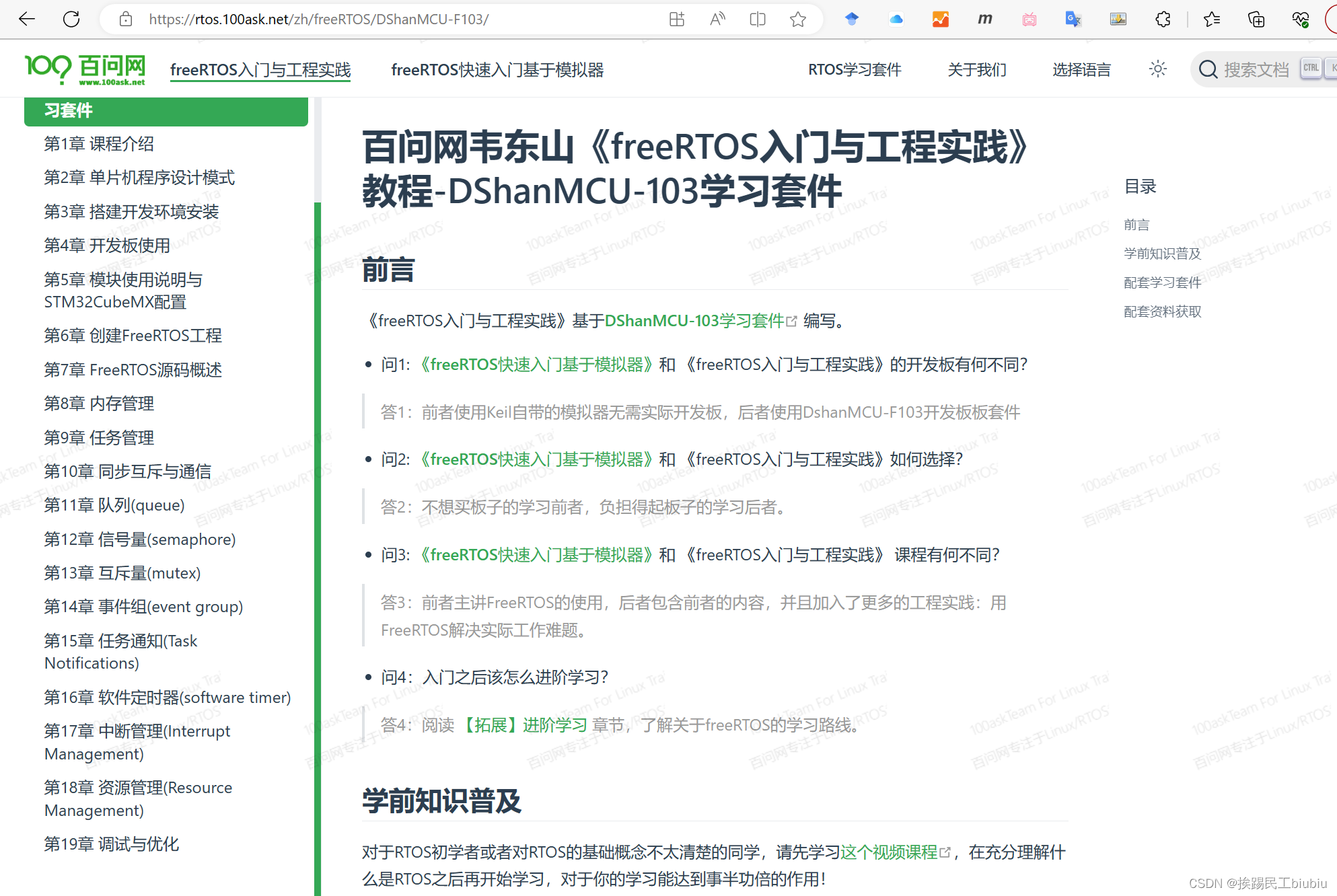The width and height of the screenshot is (1337, 896).
Task: Open Collections in the browser toolbar
Action: [1256, 19]
